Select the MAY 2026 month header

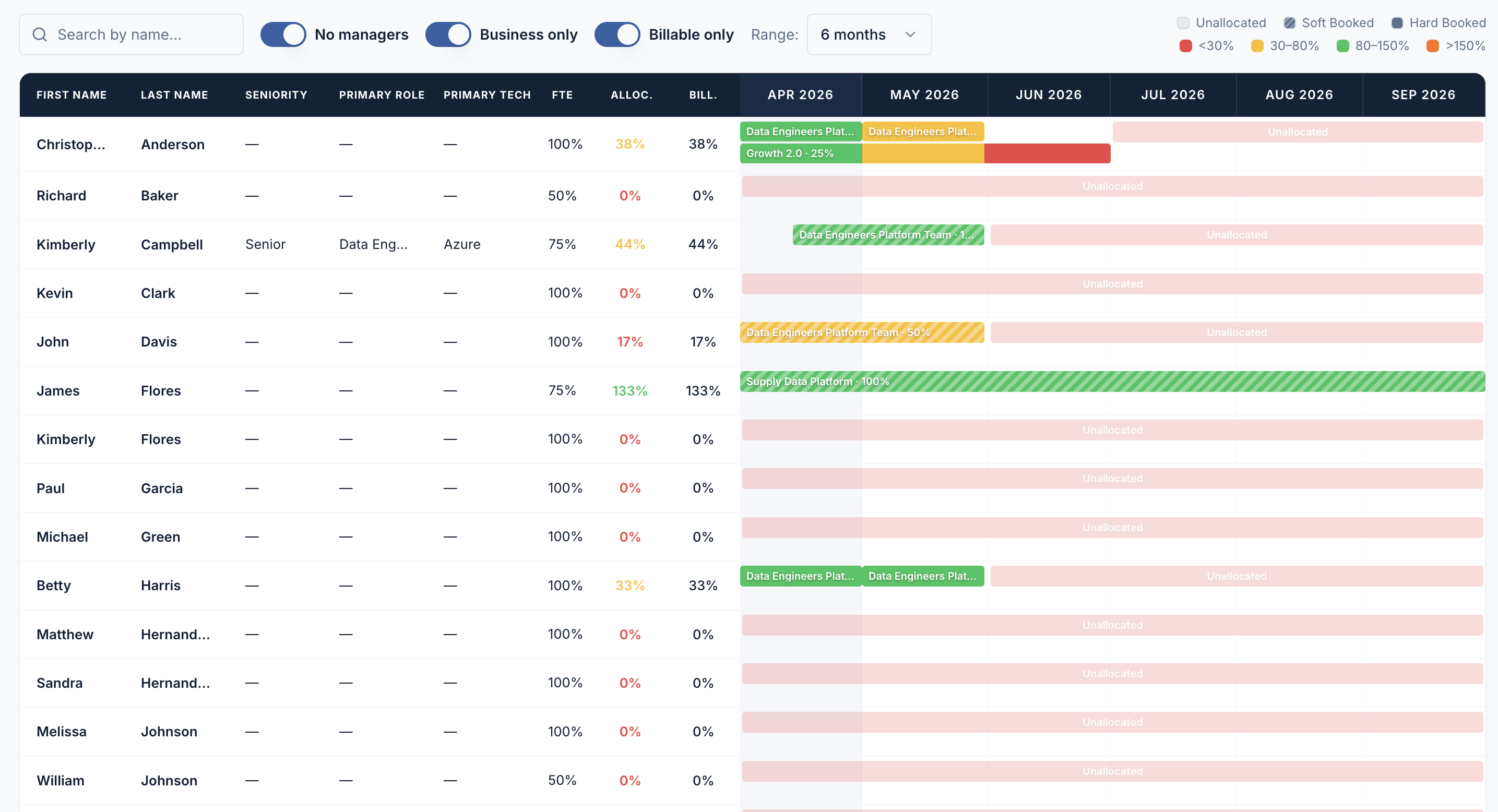coord(924,95)
